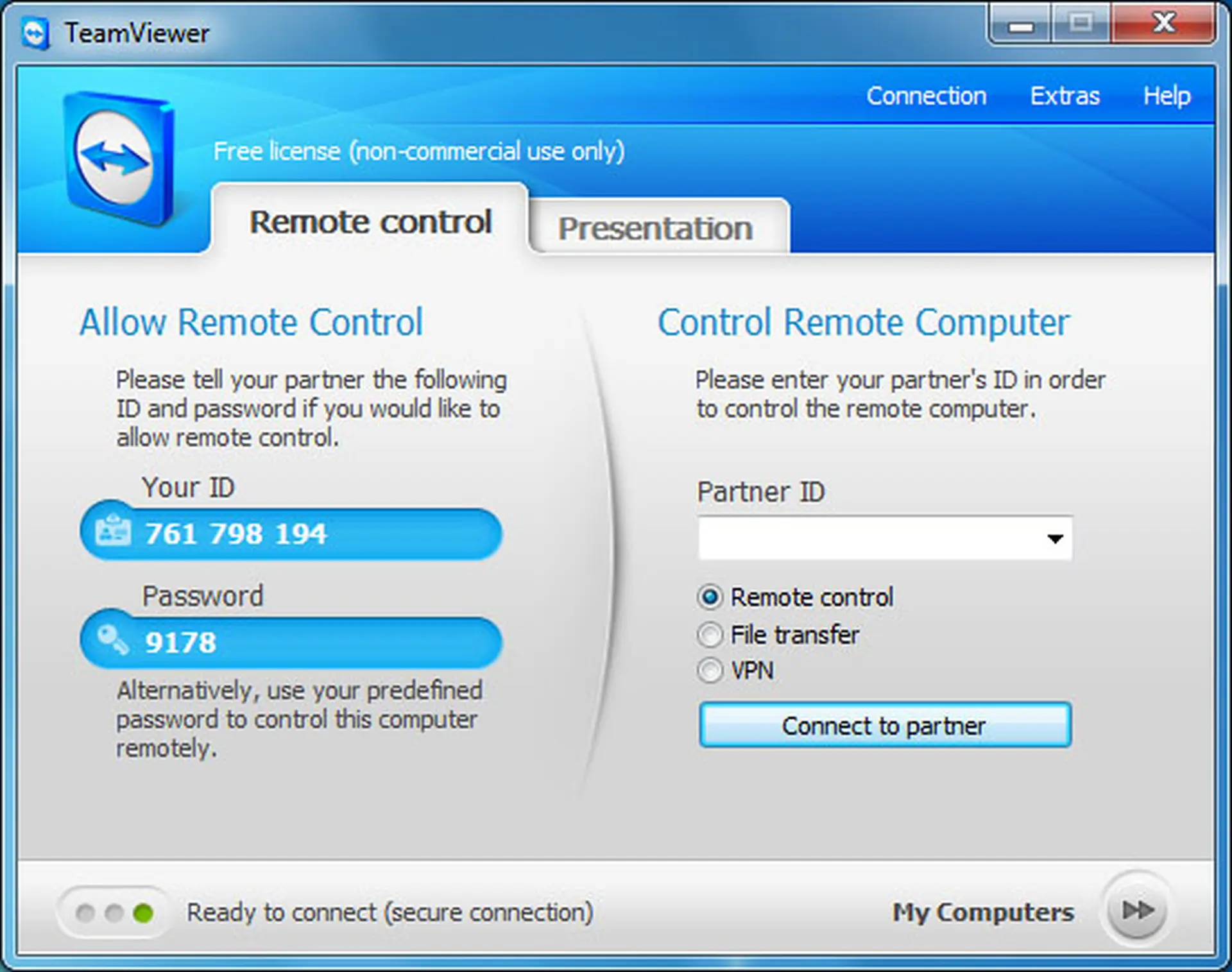The image size is (1232, 972).
Task: Click the Control Remote Computer heading
Action: 864,322
